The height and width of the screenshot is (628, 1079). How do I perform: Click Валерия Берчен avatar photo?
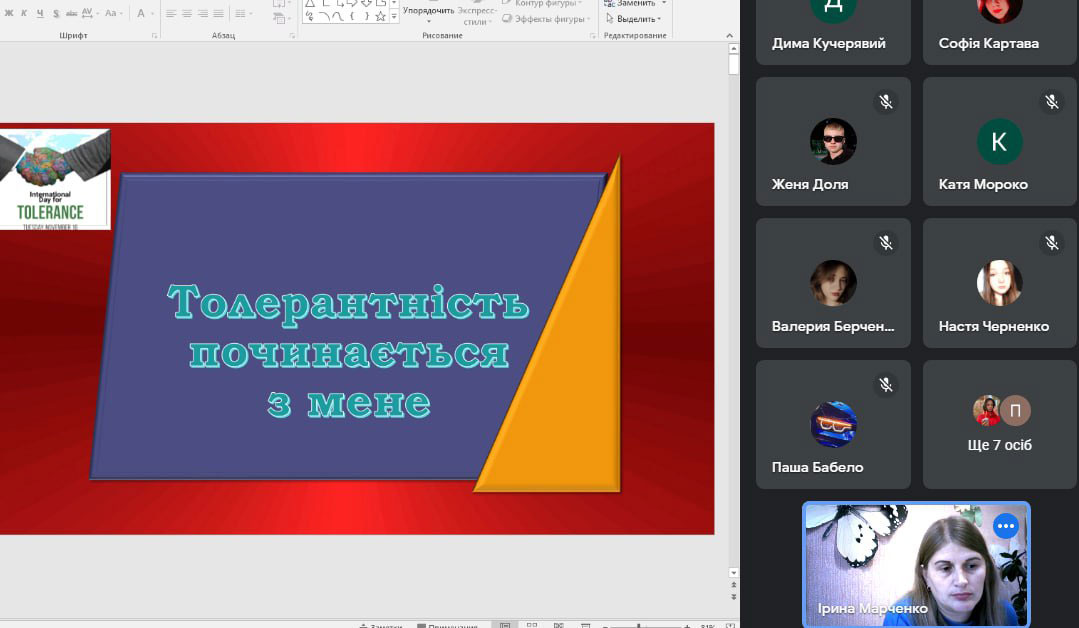tap(833, 283)
